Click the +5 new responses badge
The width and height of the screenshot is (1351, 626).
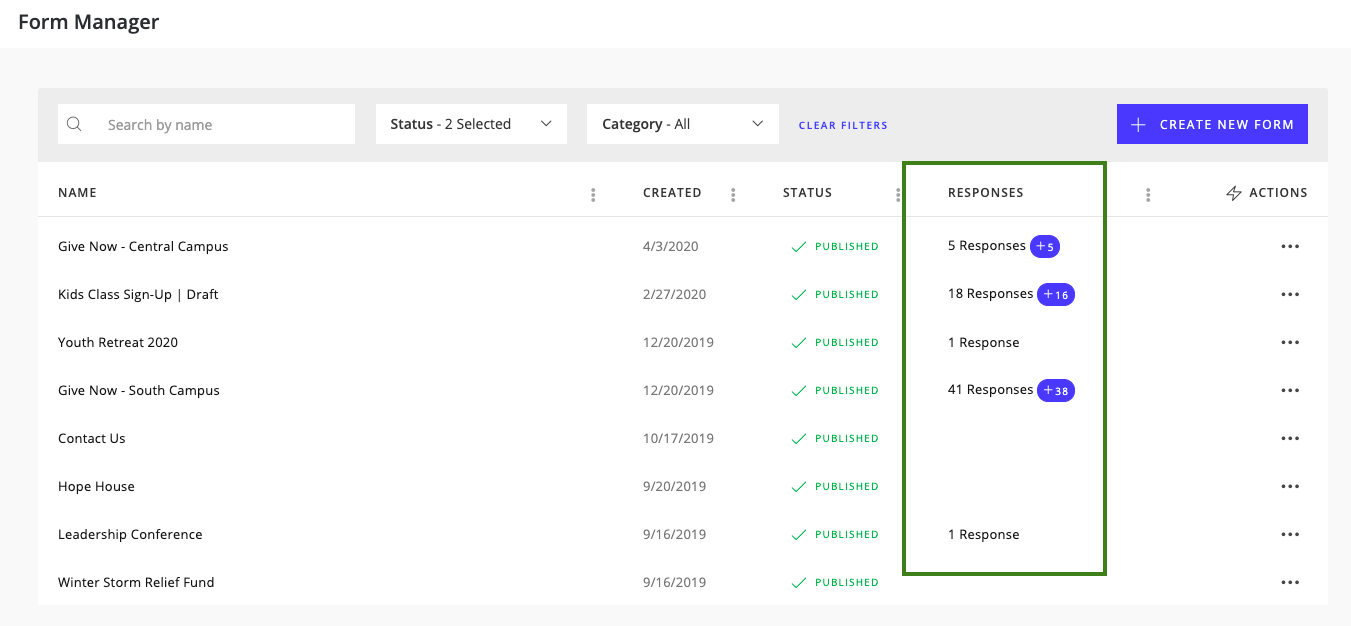coord(1045,246)
